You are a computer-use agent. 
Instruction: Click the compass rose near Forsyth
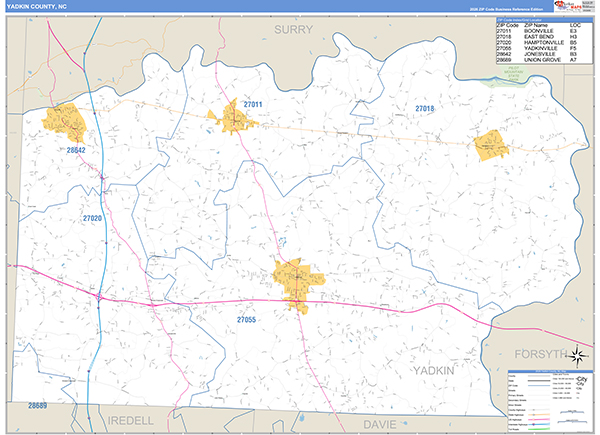point(582,355)
